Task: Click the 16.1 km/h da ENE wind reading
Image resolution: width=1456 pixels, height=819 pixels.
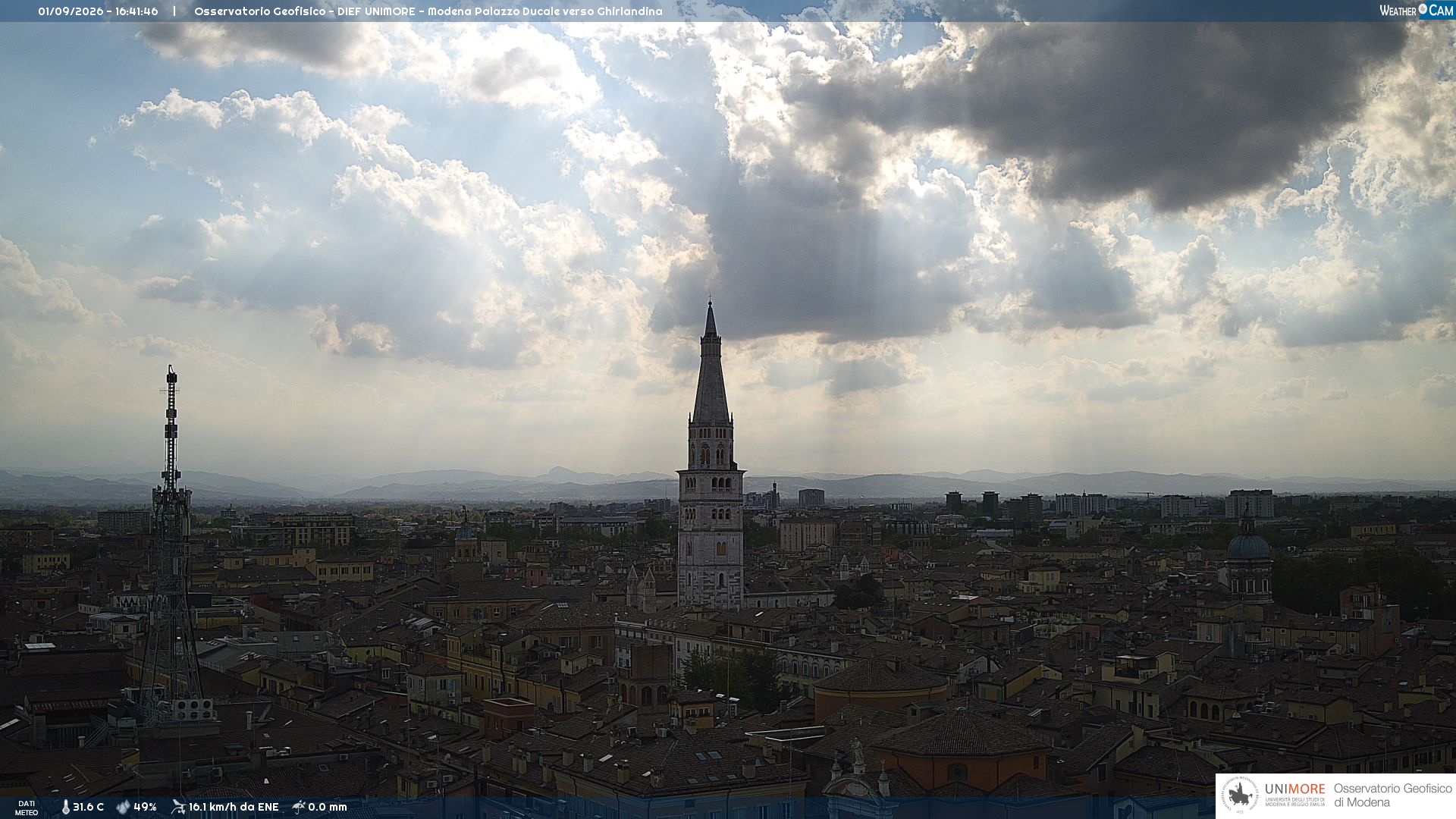Action: point(234,807)
